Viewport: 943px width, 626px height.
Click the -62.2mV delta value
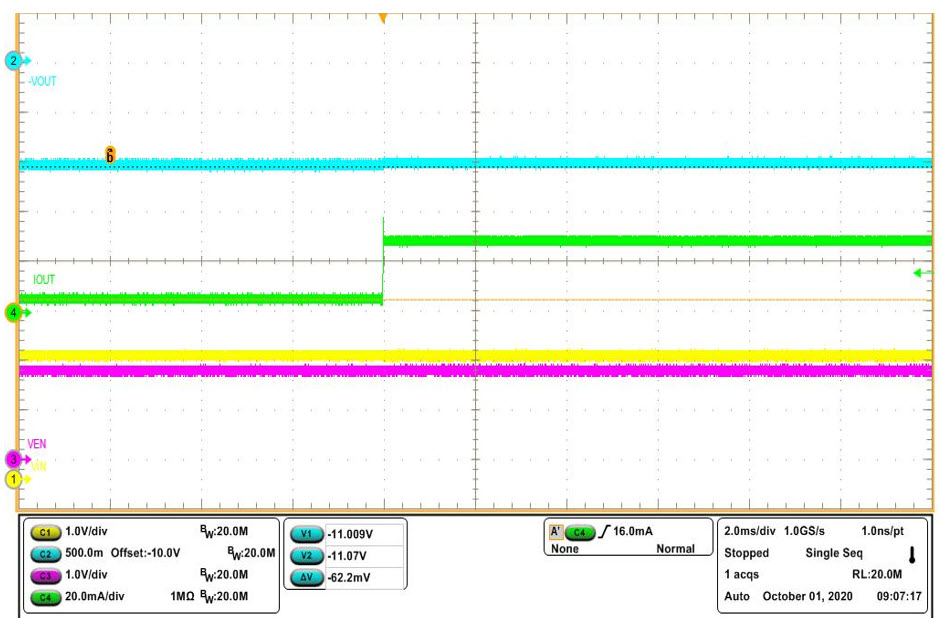click(349, 577)
